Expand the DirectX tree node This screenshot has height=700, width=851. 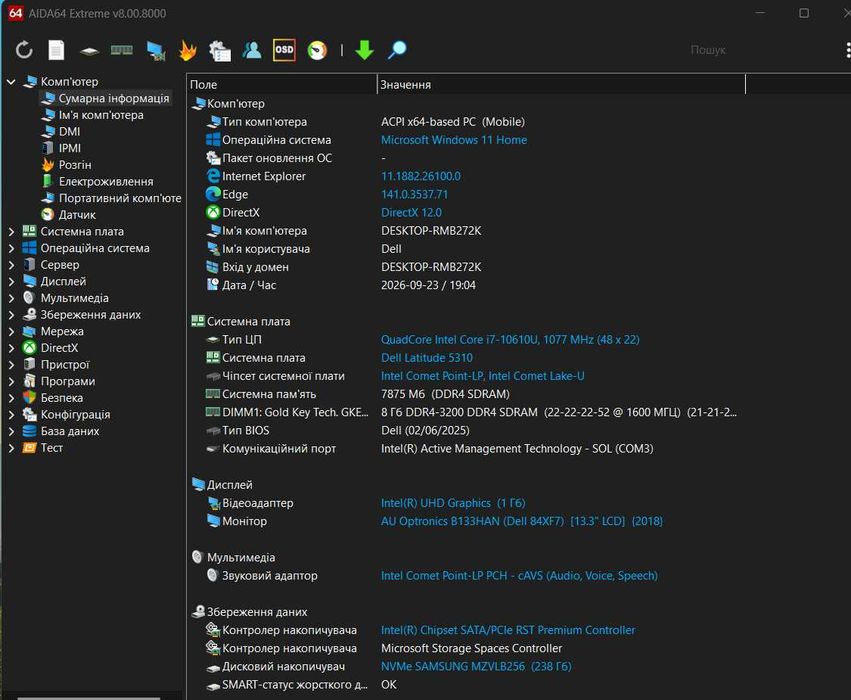pyautogui.click(x=11, y=348)
